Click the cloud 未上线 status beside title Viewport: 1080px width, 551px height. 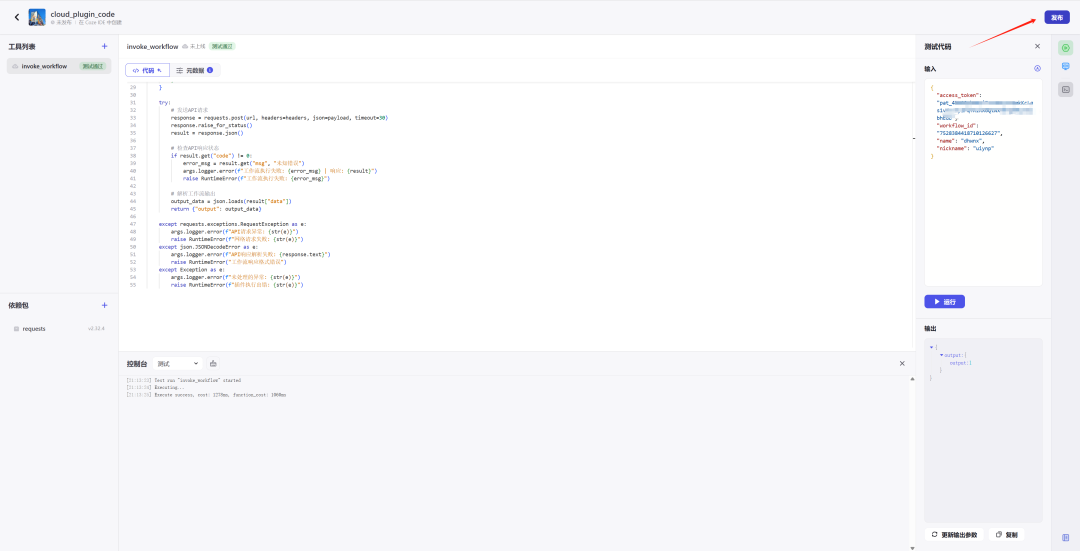point(194,46)
